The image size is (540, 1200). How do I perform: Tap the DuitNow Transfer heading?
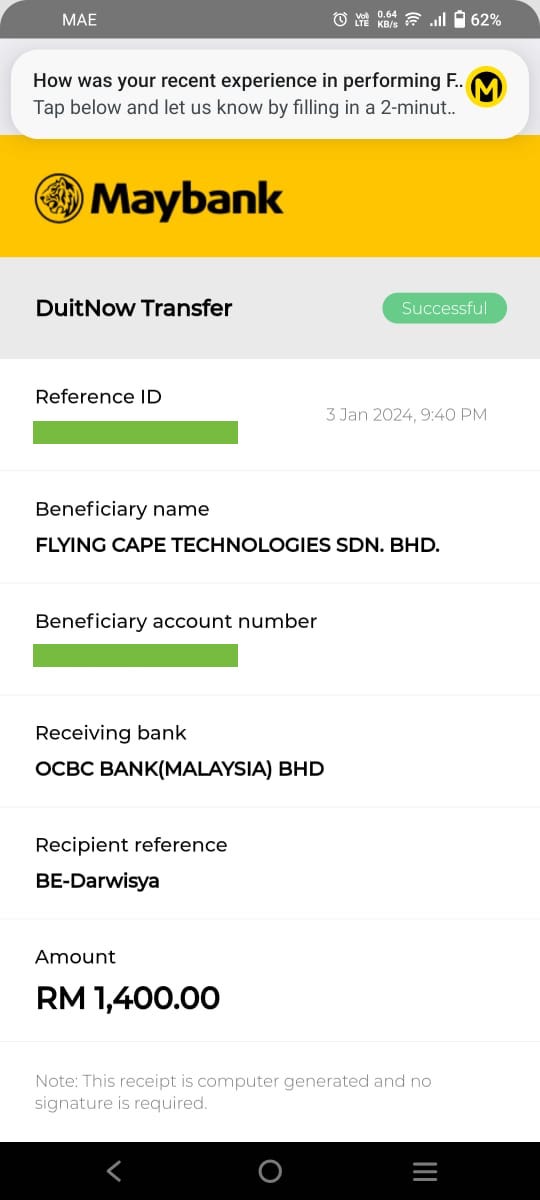[x=134, y=308]
